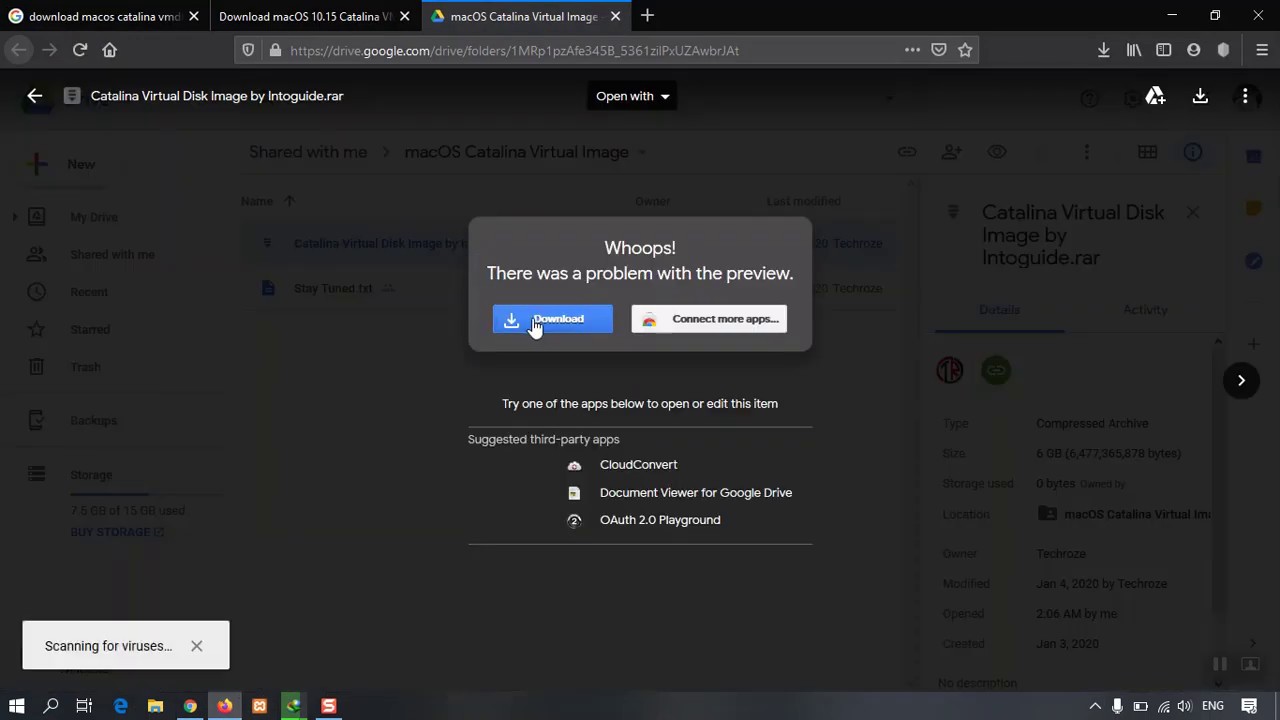
Task: Open more actions three-dot preview menu
Action: [1245, 96]
